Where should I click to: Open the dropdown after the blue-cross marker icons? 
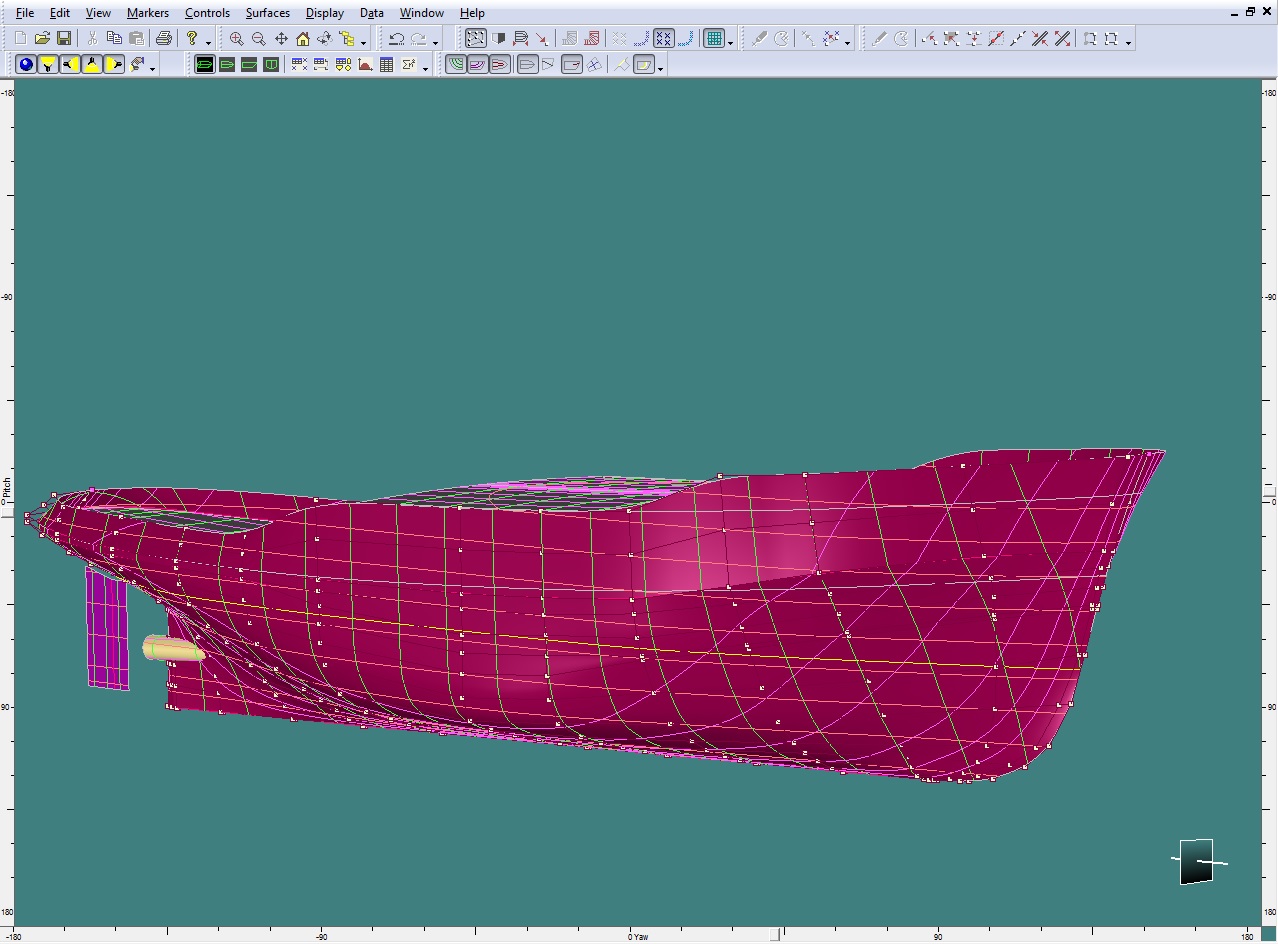tap(848, 41)
